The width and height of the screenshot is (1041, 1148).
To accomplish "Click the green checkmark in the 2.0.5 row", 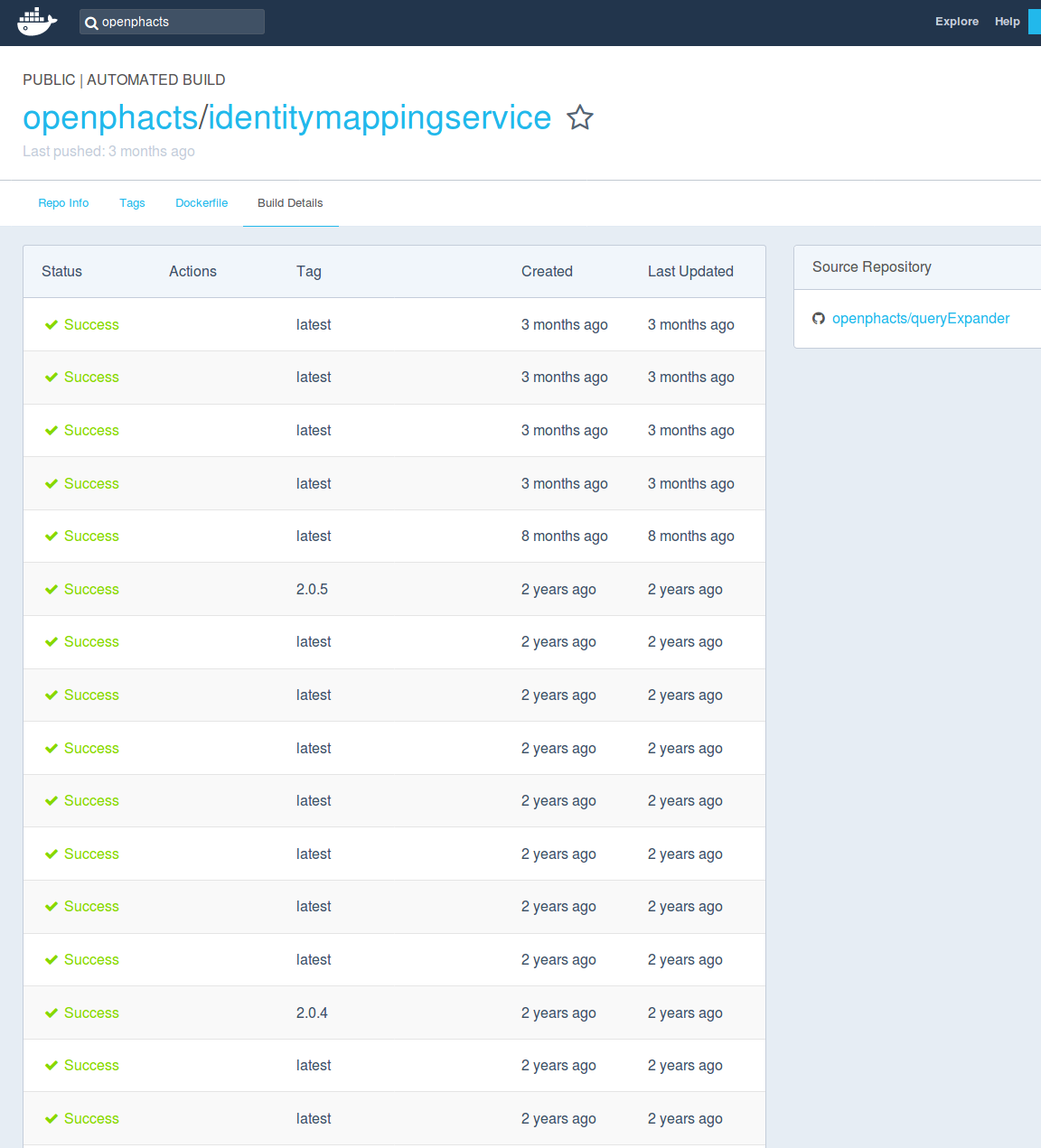I will pyautogui.click(x=52, y=590).
